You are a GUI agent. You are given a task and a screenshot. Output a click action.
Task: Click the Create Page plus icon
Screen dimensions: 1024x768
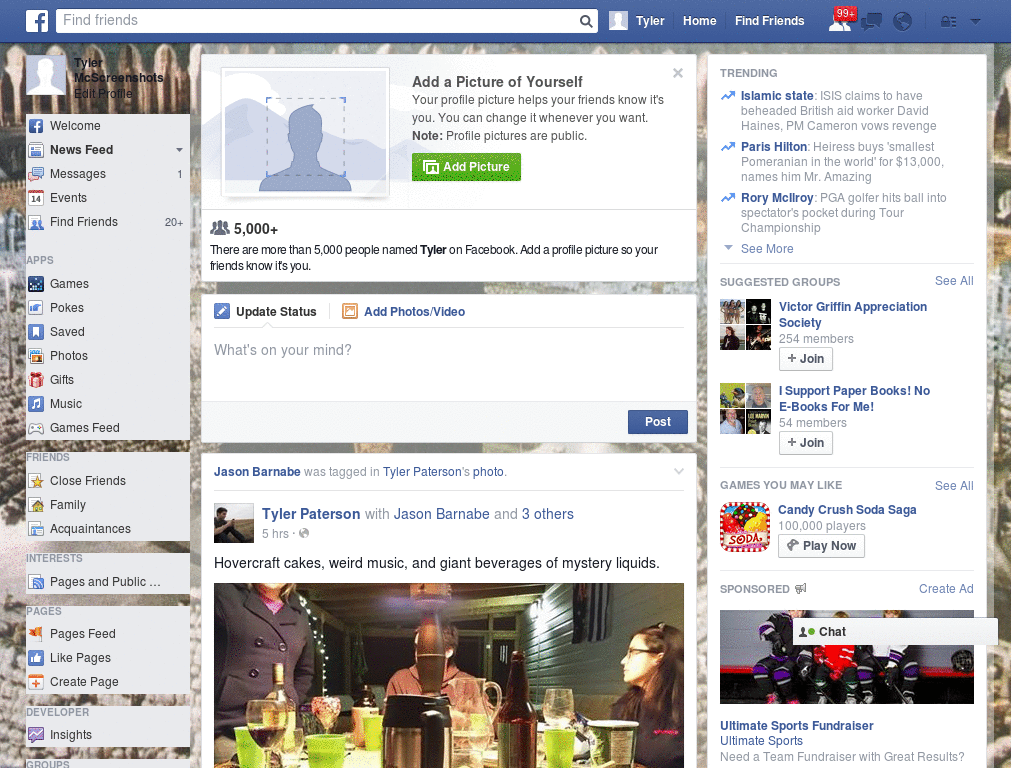coord(36,682)
